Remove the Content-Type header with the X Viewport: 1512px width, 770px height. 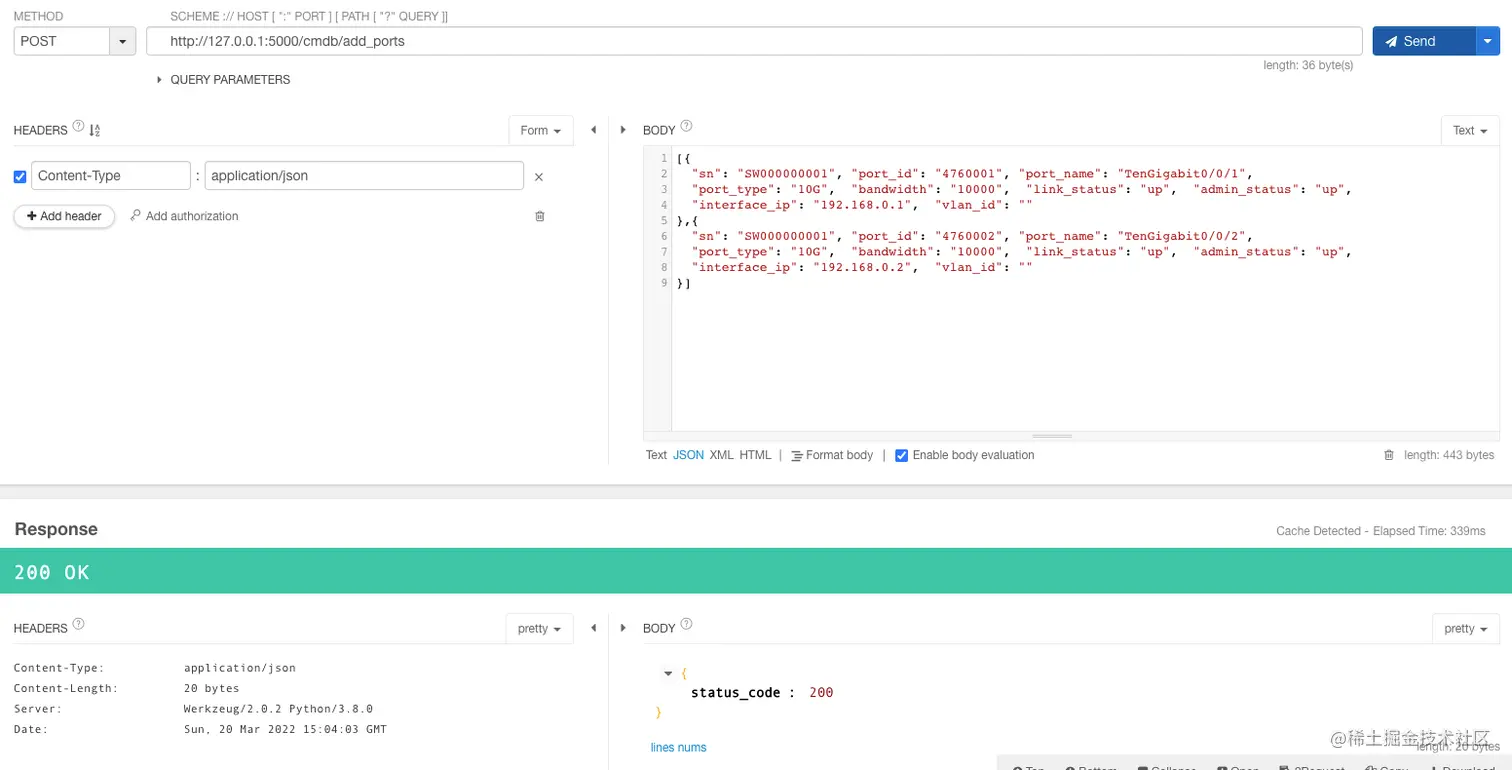click(539, 177)
